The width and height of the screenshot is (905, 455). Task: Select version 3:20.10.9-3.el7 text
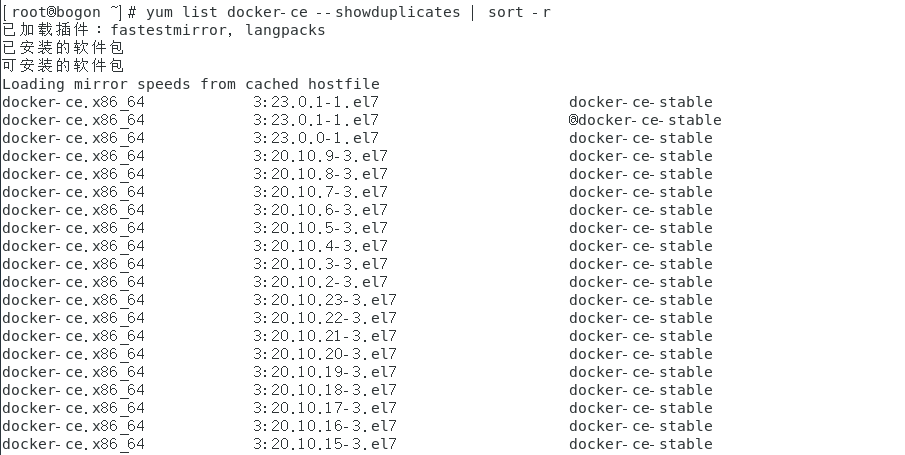320,156
